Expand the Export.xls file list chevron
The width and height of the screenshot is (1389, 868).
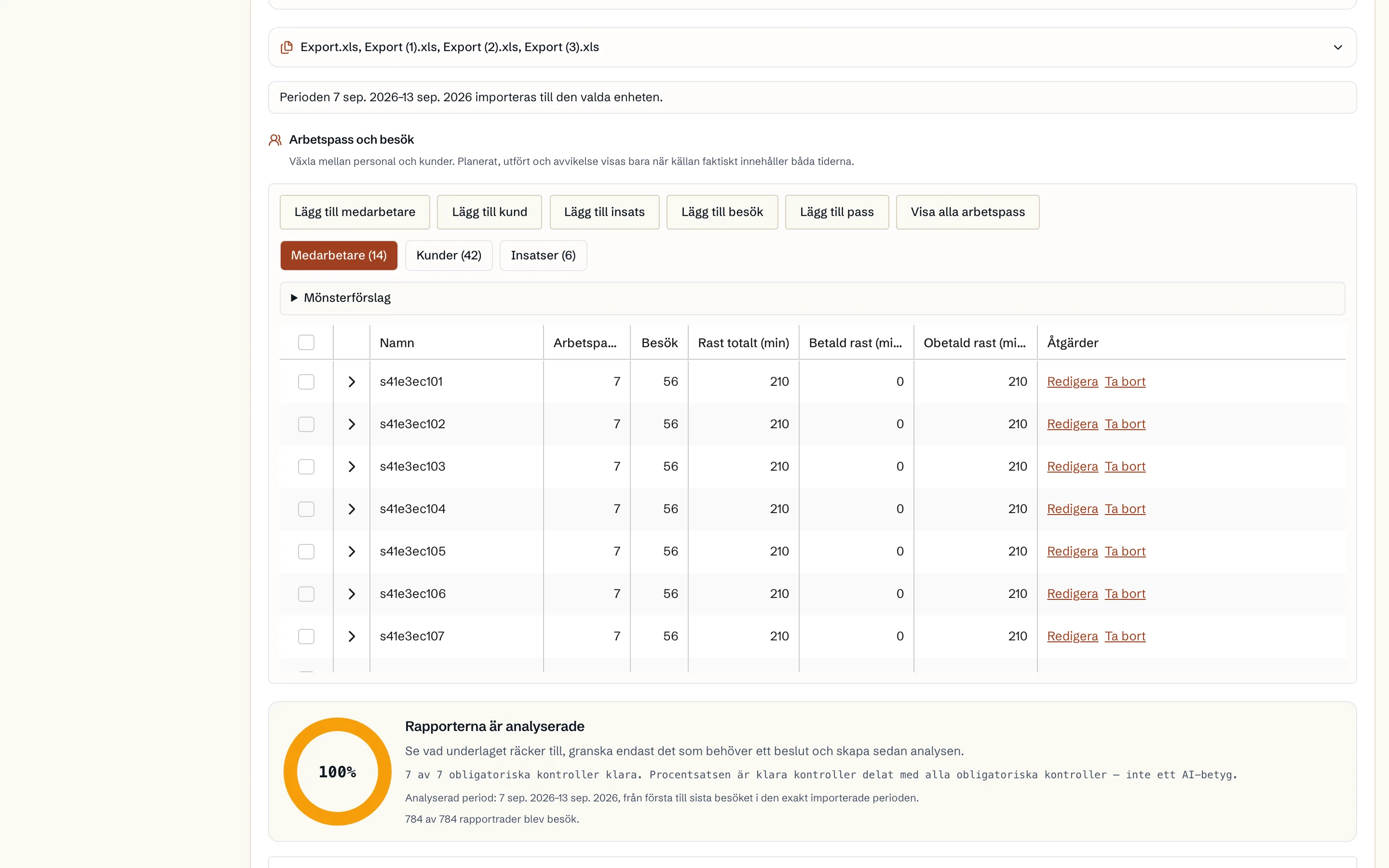click(x=1337, y=47)
